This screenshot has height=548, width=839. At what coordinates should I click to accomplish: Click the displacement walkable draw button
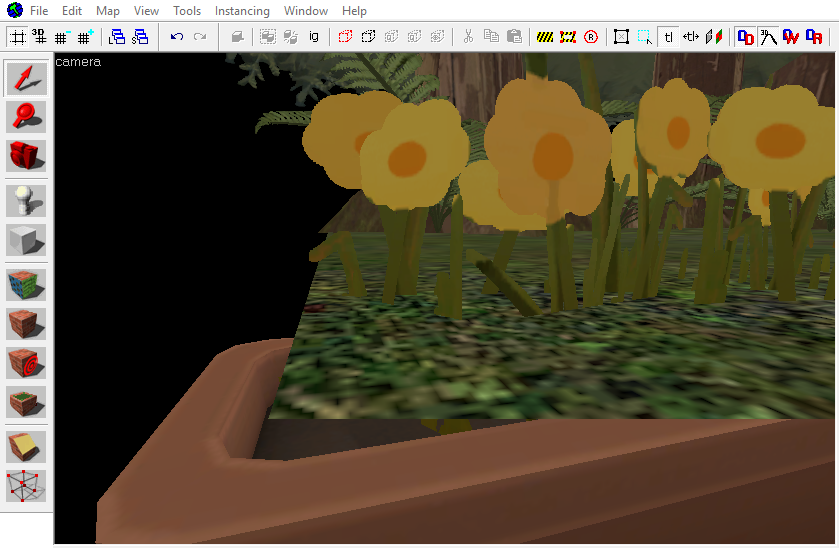click(768, 37)
